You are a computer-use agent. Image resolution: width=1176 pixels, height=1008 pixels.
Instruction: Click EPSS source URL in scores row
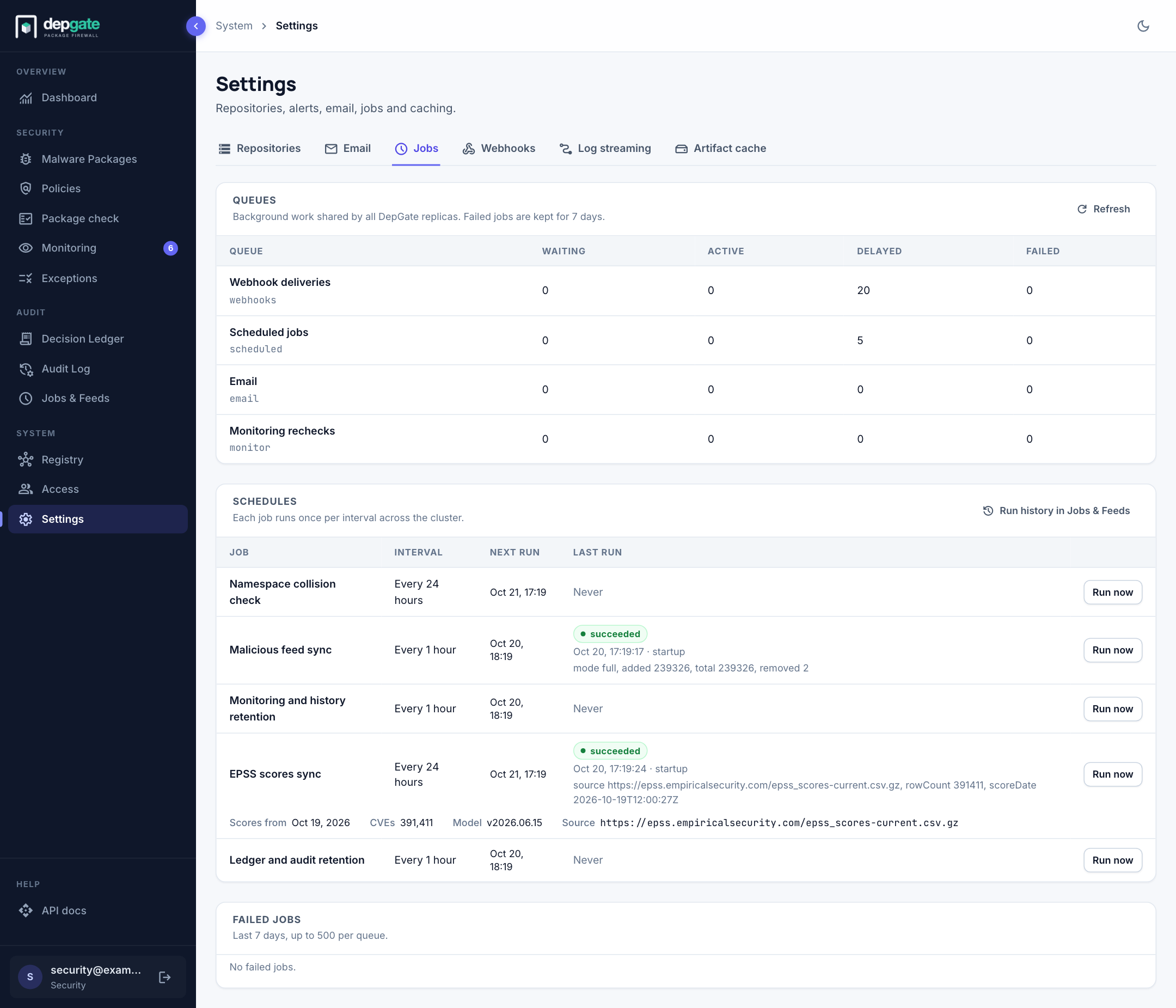pos(779,823)
